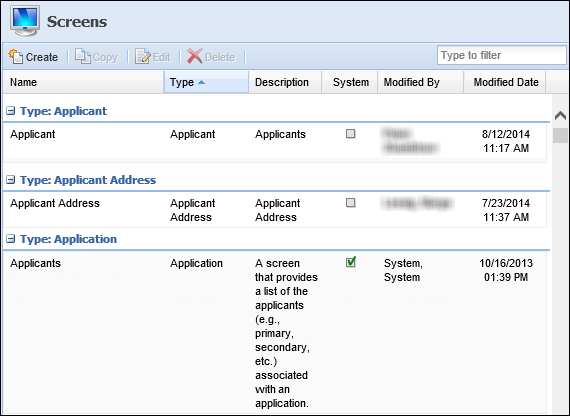Click the Copy documents icon
Image resolution: width=570 pixels, height=416 pixels.
pos(83,56)
